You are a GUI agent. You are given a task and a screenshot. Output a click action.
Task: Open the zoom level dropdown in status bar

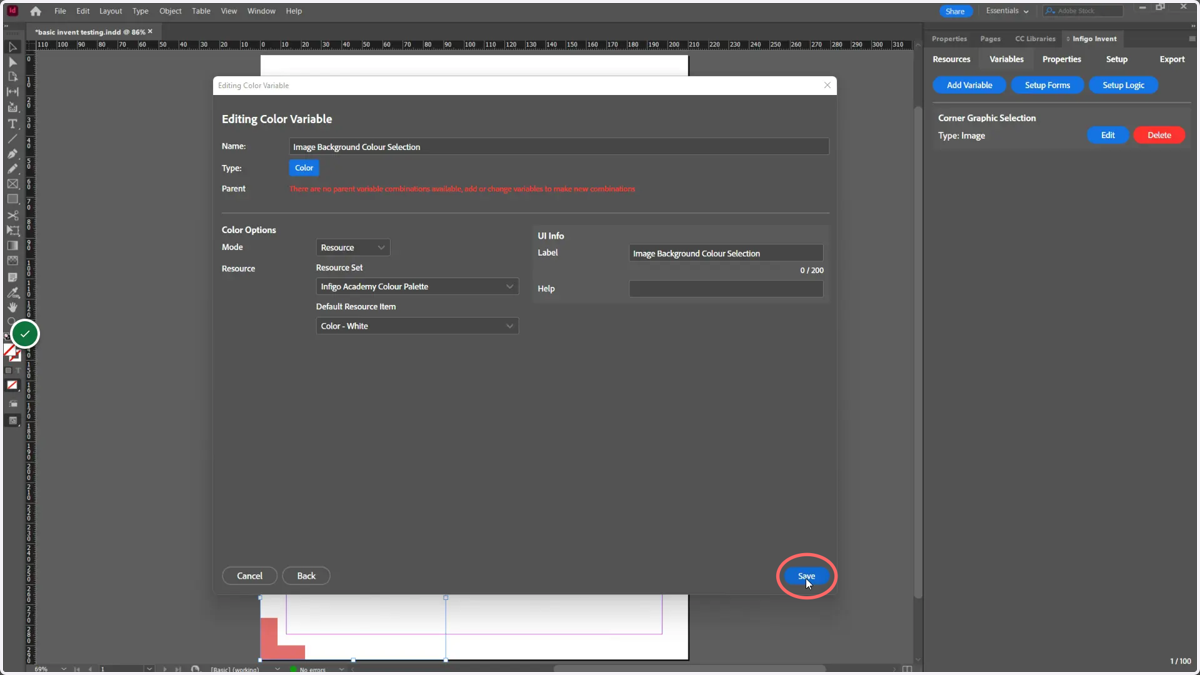63,669
